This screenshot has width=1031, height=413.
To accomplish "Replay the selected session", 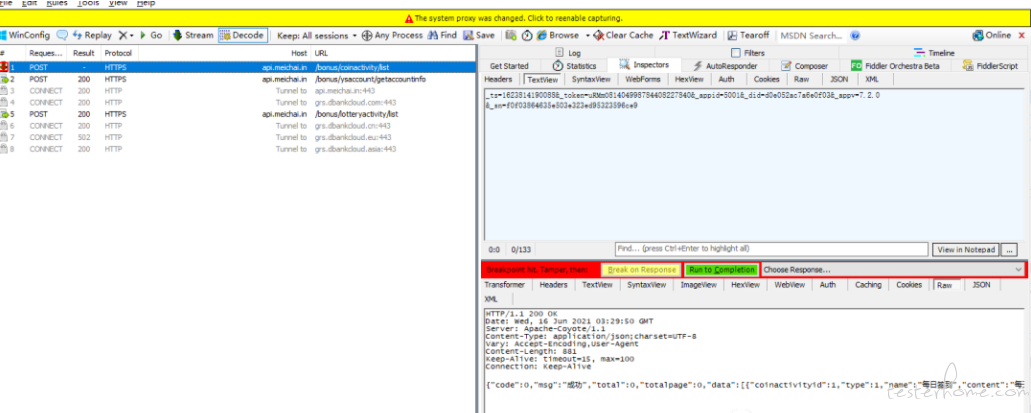I will [92, 36].
